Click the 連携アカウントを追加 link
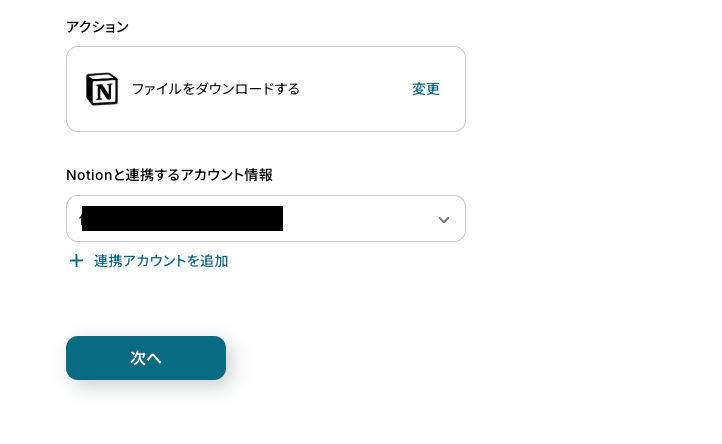722x444 pixels. click(161, 261)
